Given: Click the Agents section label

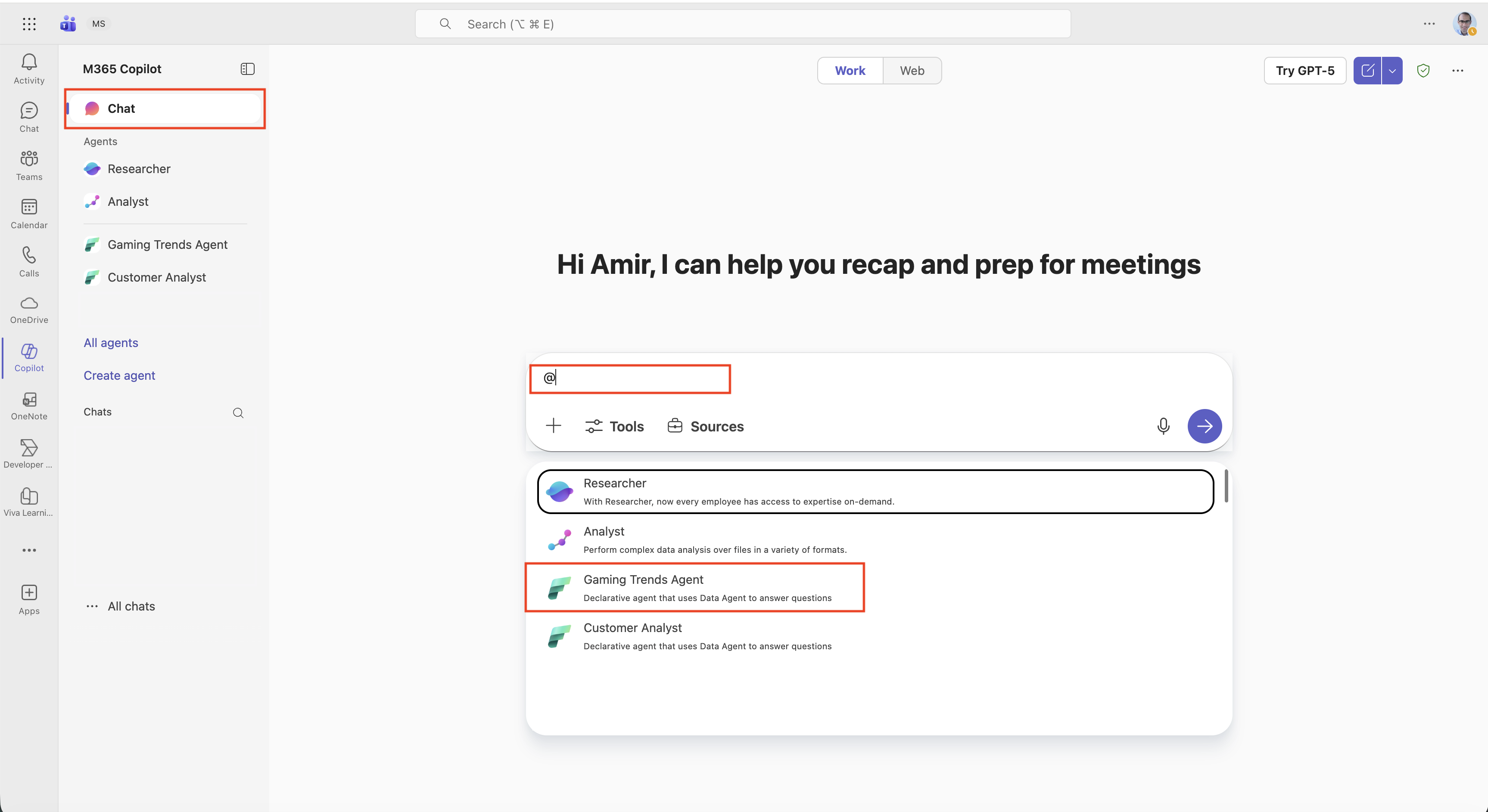Looking at the screenshot, I should [x=100, y=141].
